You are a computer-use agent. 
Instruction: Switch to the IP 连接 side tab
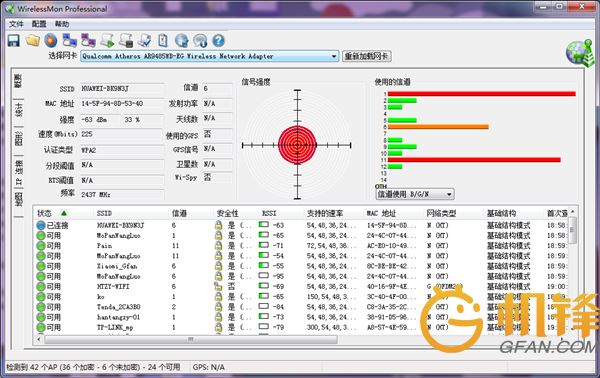(x=18, y=172)
